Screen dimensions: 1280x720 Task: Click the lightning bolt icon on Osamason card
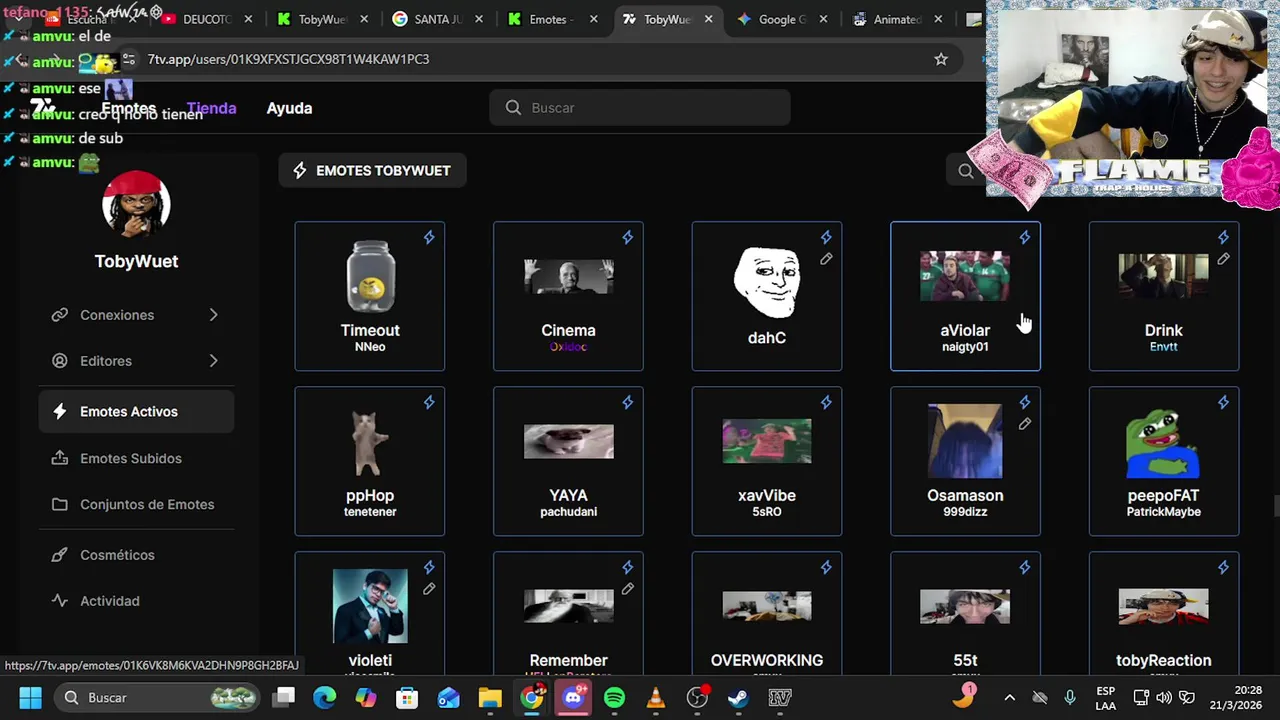point(1024,403)
